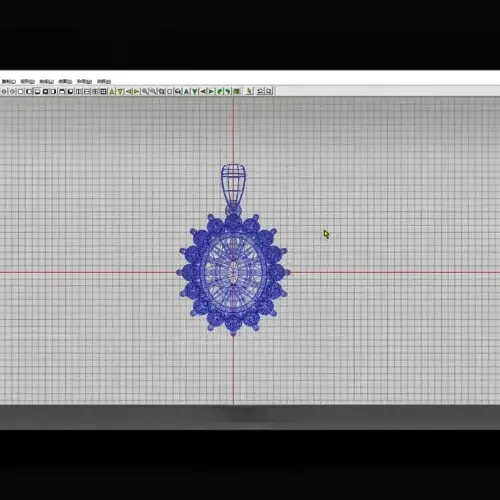The width and height of the screenshot is (500, 500).
Task: Select the vertical two-pane split layout icon
Action: pyautogui.click(x=78, y=91)
